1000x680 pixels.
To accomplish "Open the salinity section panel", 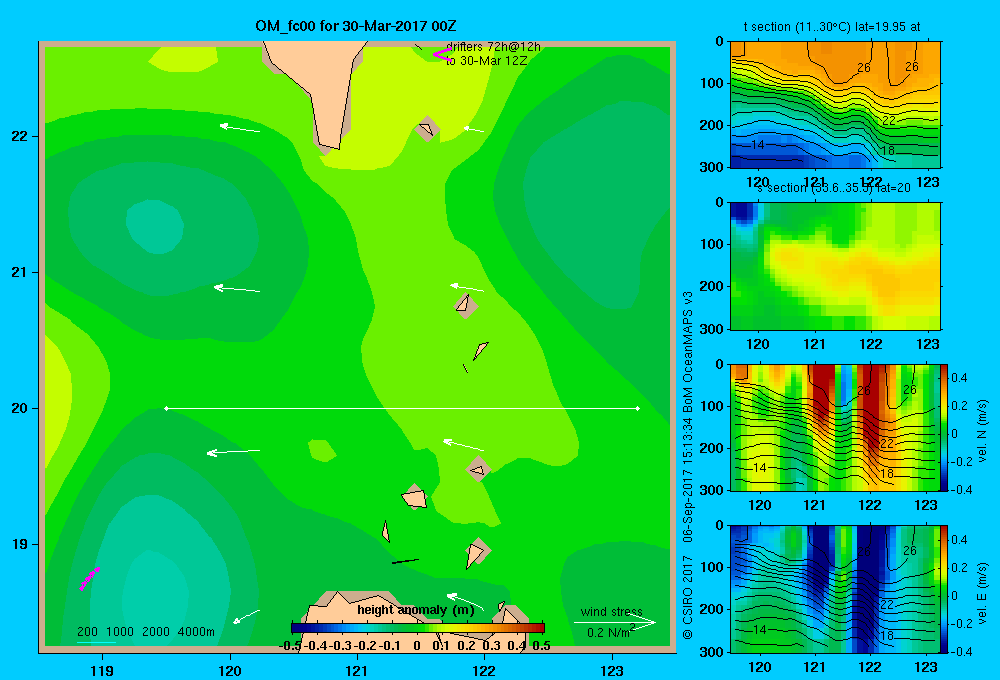I will pos(835,266).
